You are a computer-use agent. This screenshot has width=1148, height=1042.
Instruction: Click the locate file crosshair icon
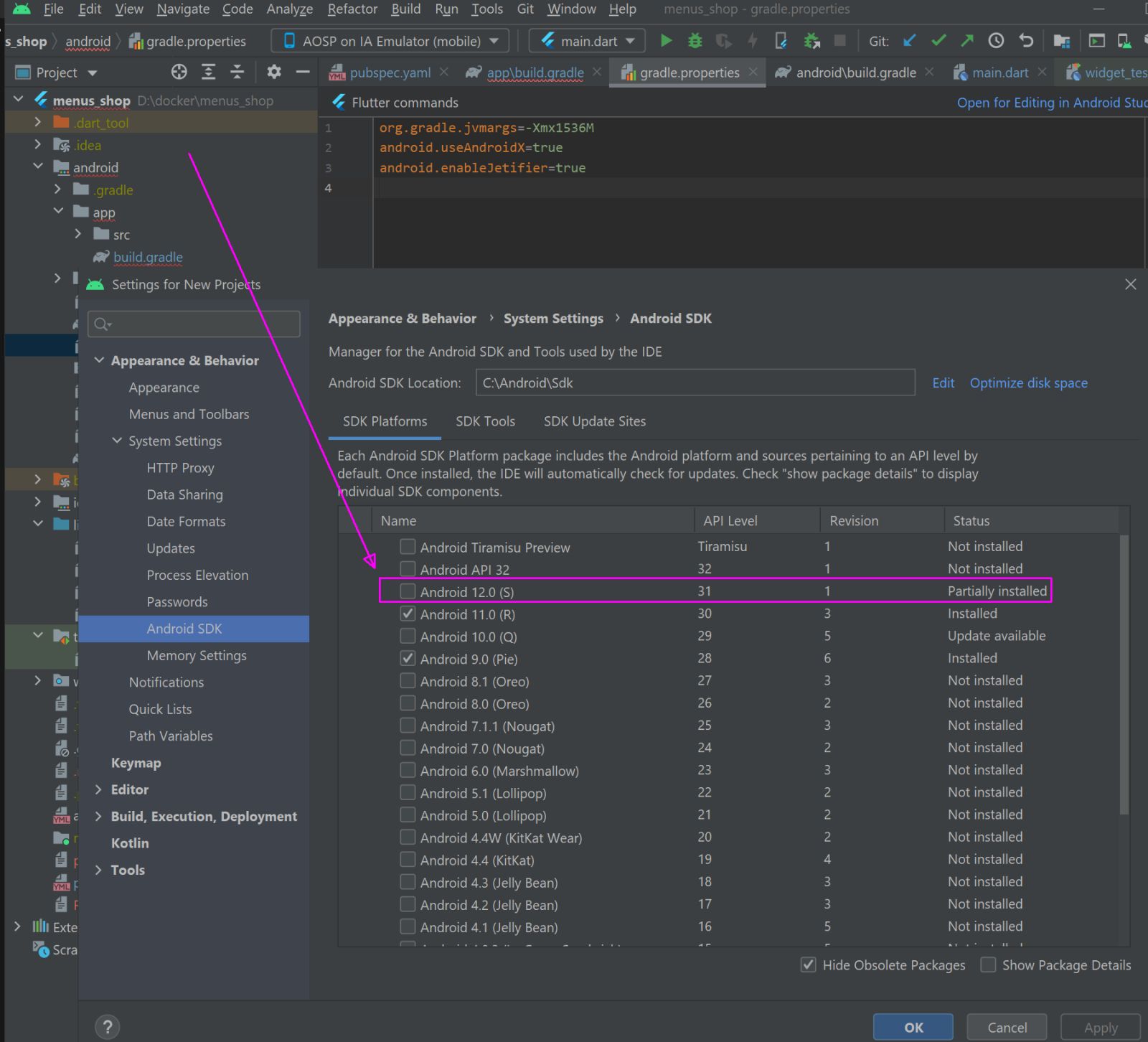tap(179, 72)
